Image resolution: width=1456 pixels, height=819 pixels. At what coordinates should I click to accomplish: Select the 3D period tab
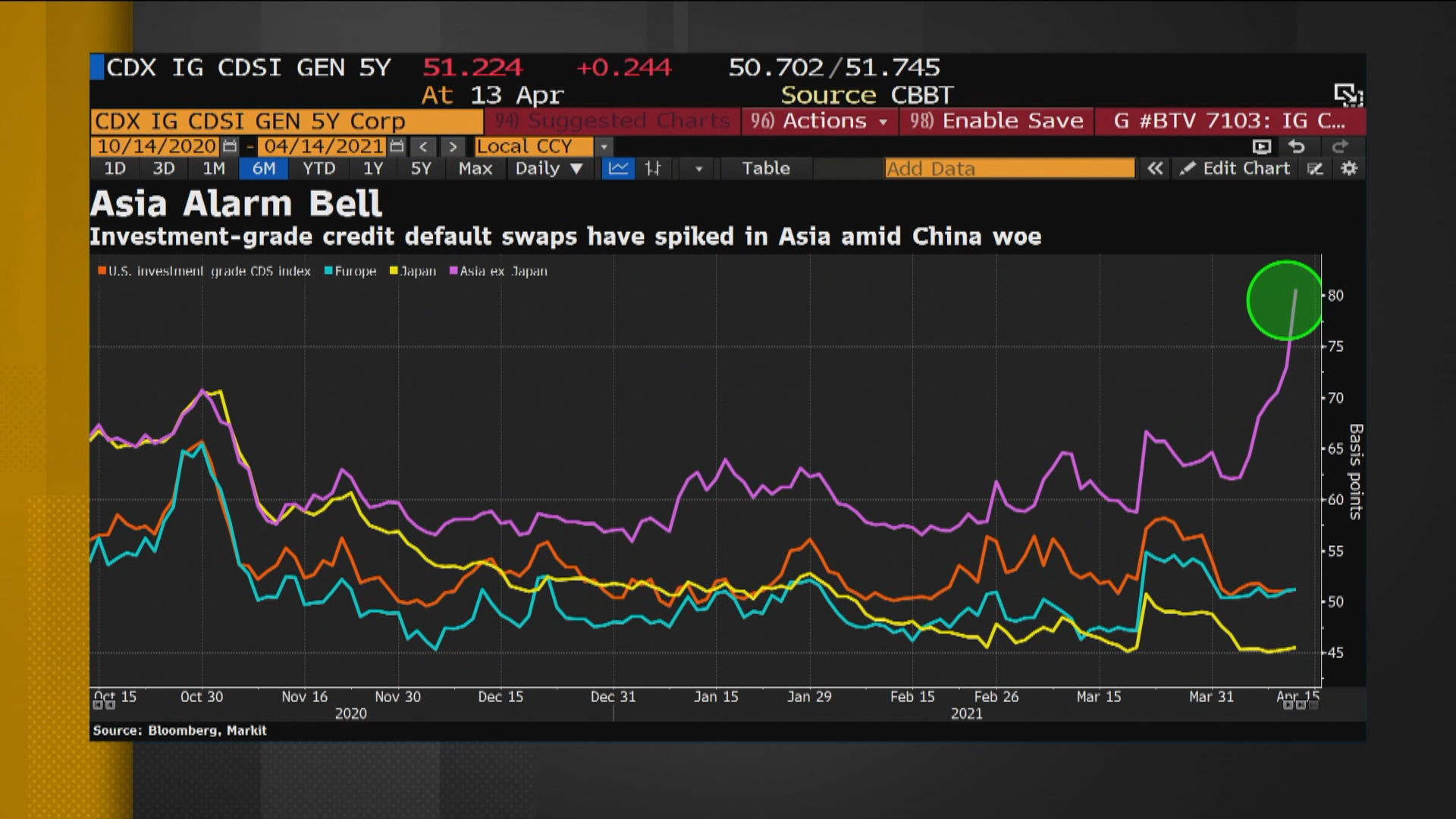[x=164, y=168]
